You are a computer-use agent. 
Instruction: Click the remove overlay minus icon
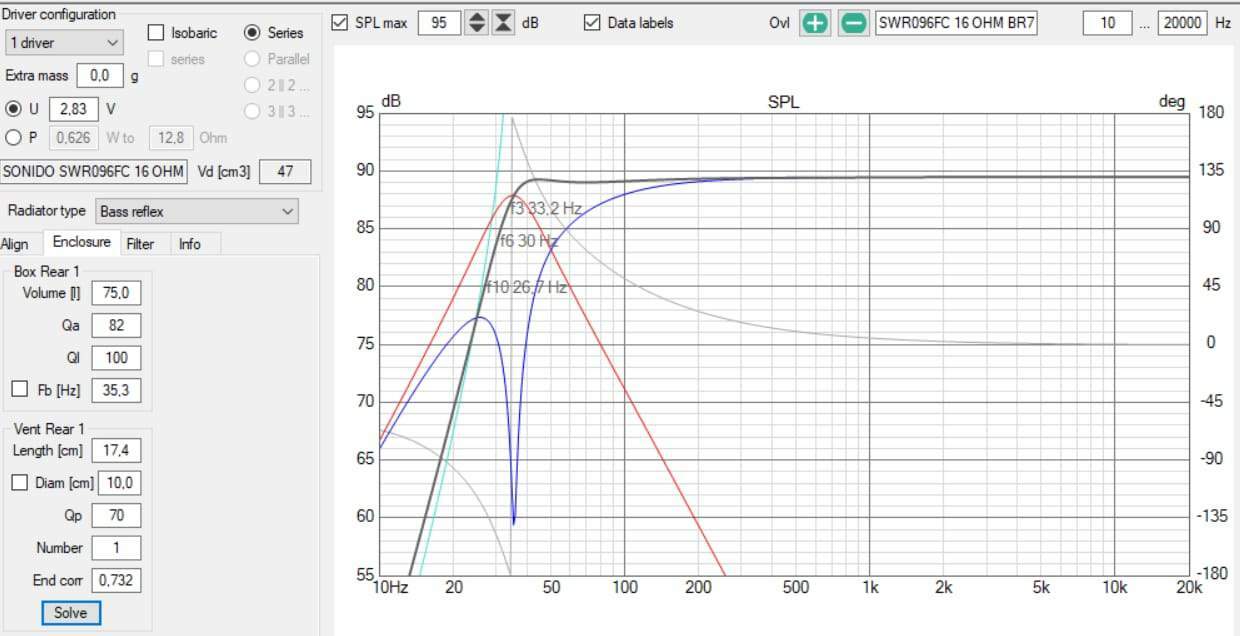click(853, 23)
